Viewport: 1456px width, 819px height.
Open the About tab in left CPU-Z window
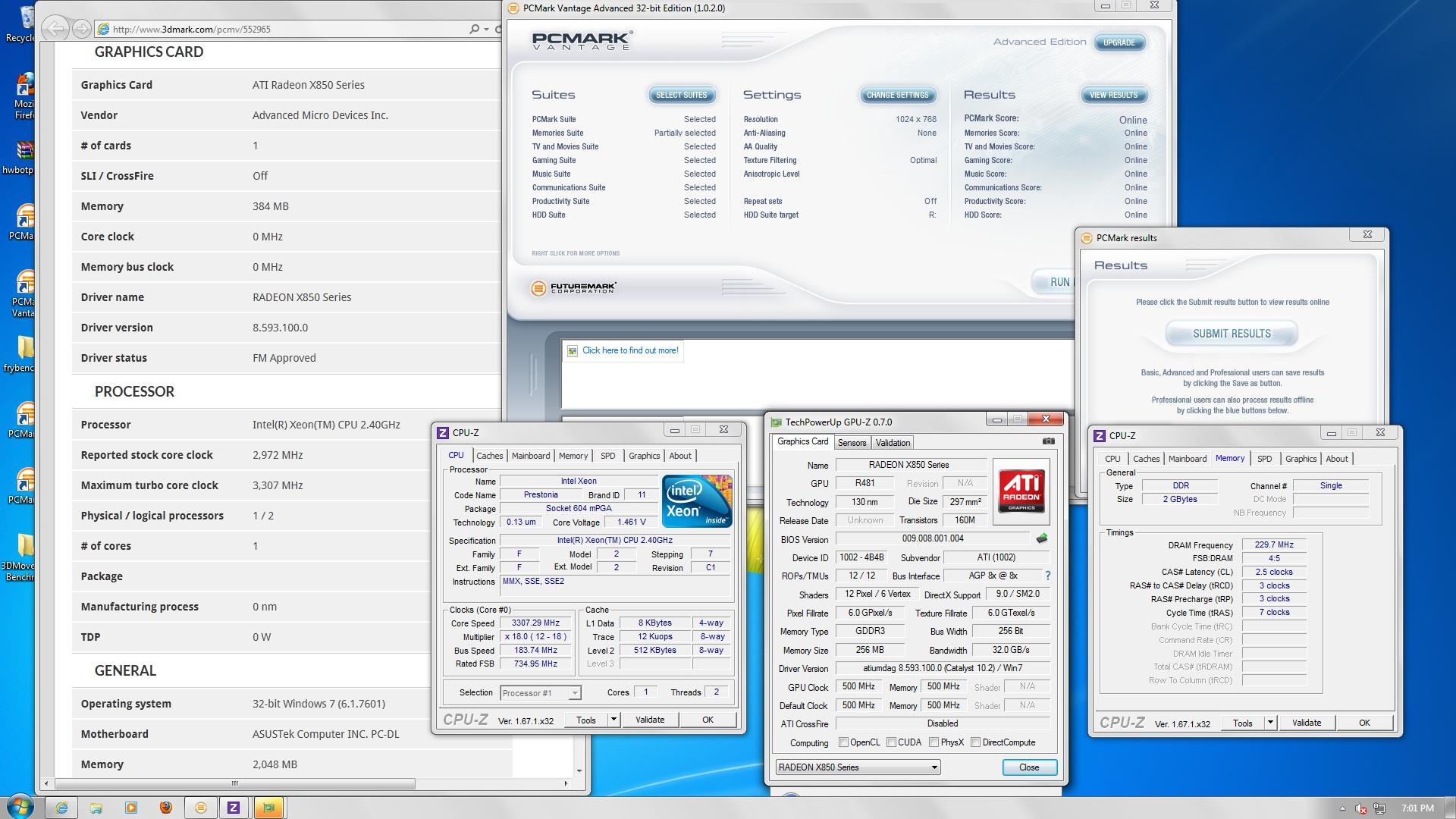680,456
